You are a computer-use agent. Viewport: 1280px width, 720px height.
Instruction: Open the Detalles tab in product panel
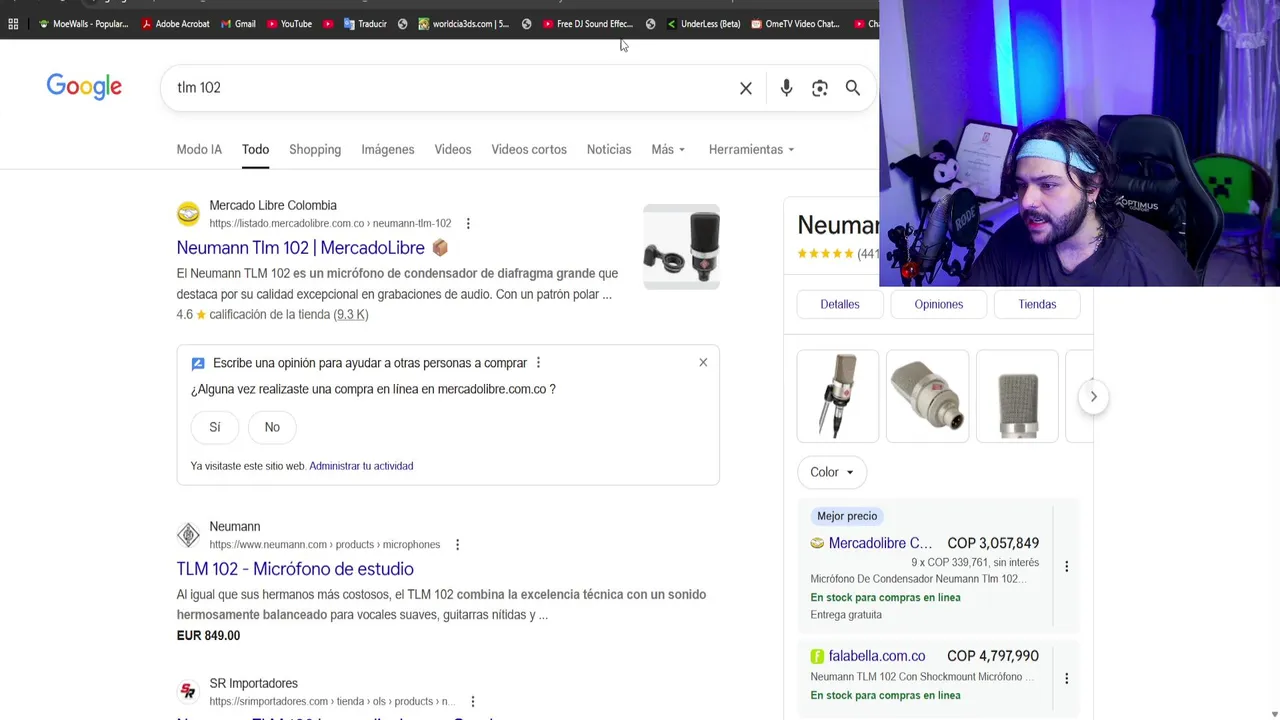840,304
